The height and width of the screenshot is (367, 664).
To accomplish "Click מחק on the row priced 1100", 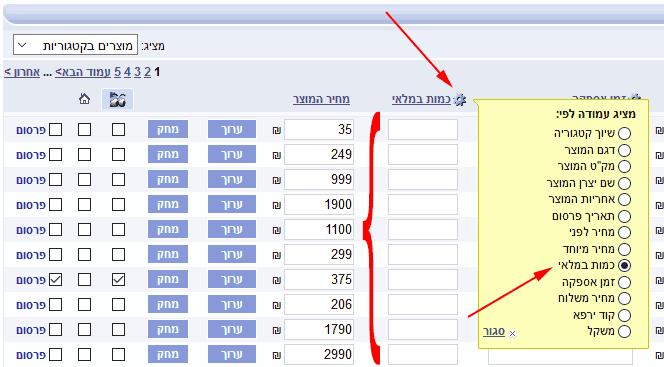I will 168,229.
